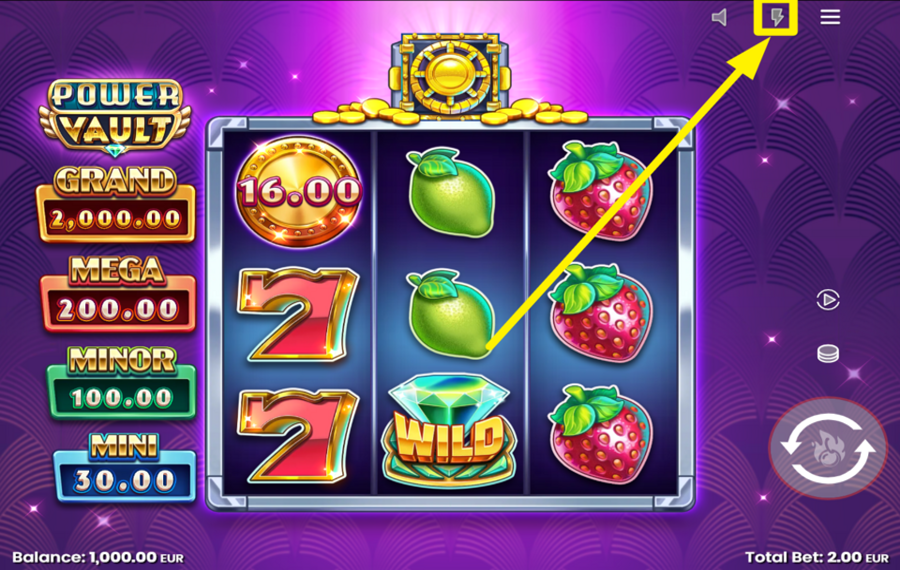The image size is (900, 570).
Task: Select the GRAND 2,000.00 jackpot panel
Action: [116, 204]
